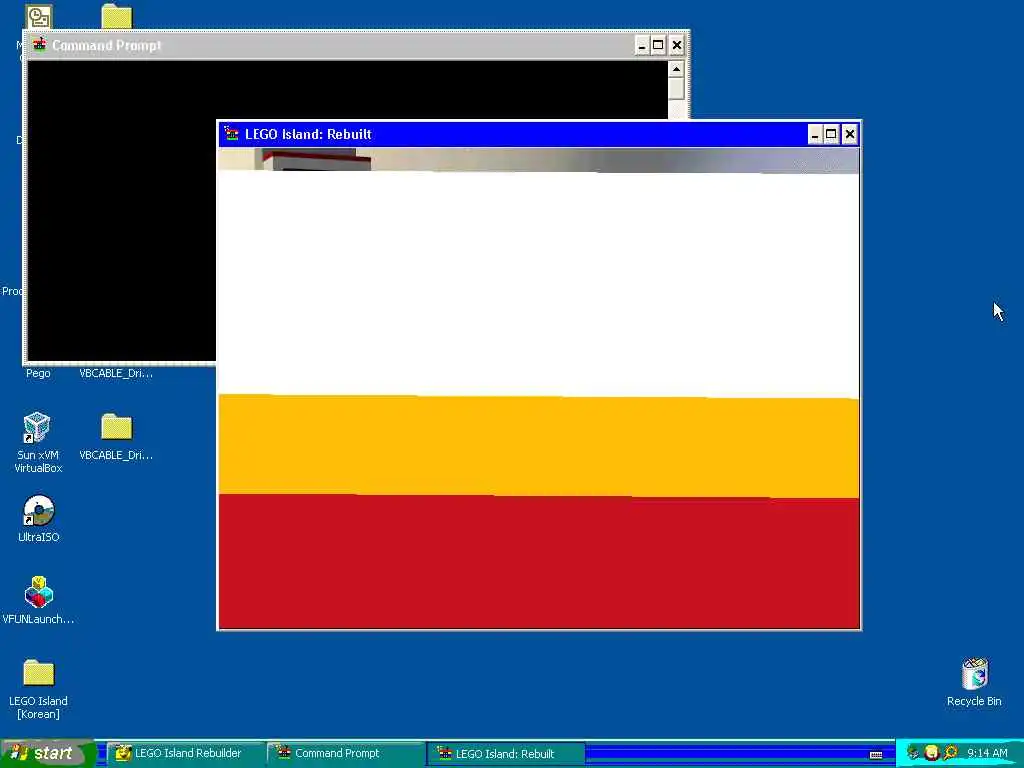Viewport: 1024px width, 768px height.
Task: Open the LEGO Island [Korean] folder
Action: click(x=38, y=688)
